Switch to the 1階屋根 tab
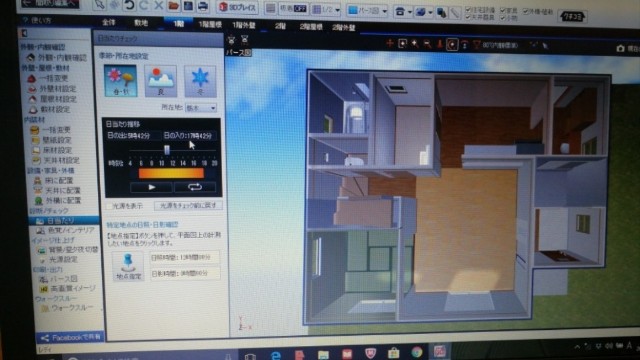Screen dimensions: 640x360 (x=210, y=24)
